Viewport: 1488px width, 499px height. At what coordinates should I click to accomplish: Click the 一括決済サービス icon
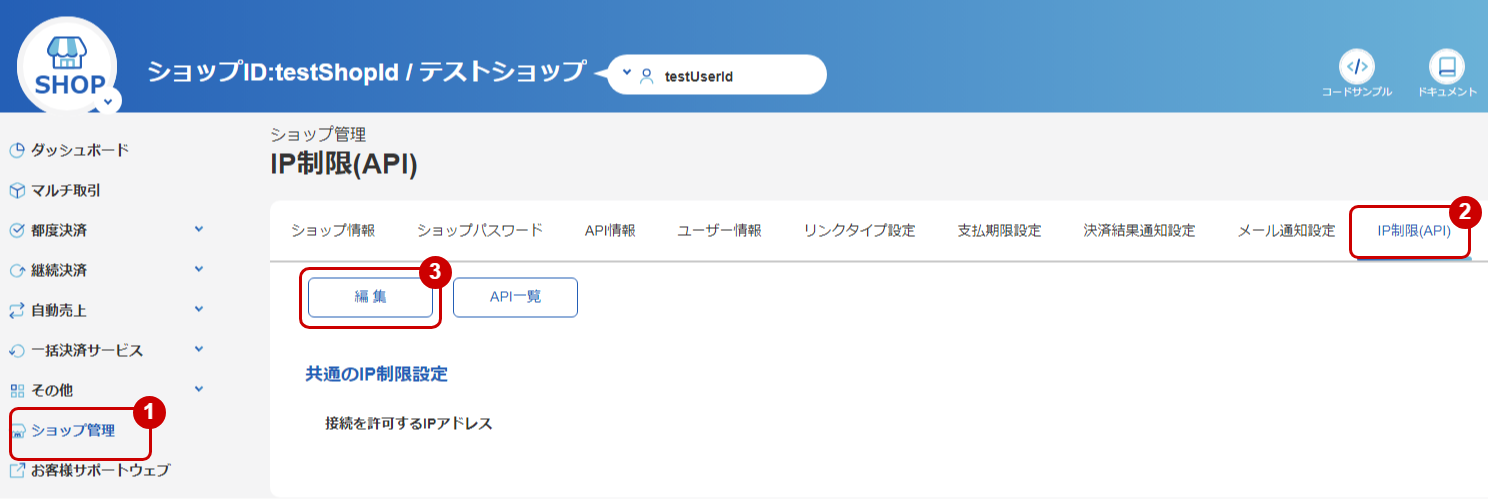(16, 351)
